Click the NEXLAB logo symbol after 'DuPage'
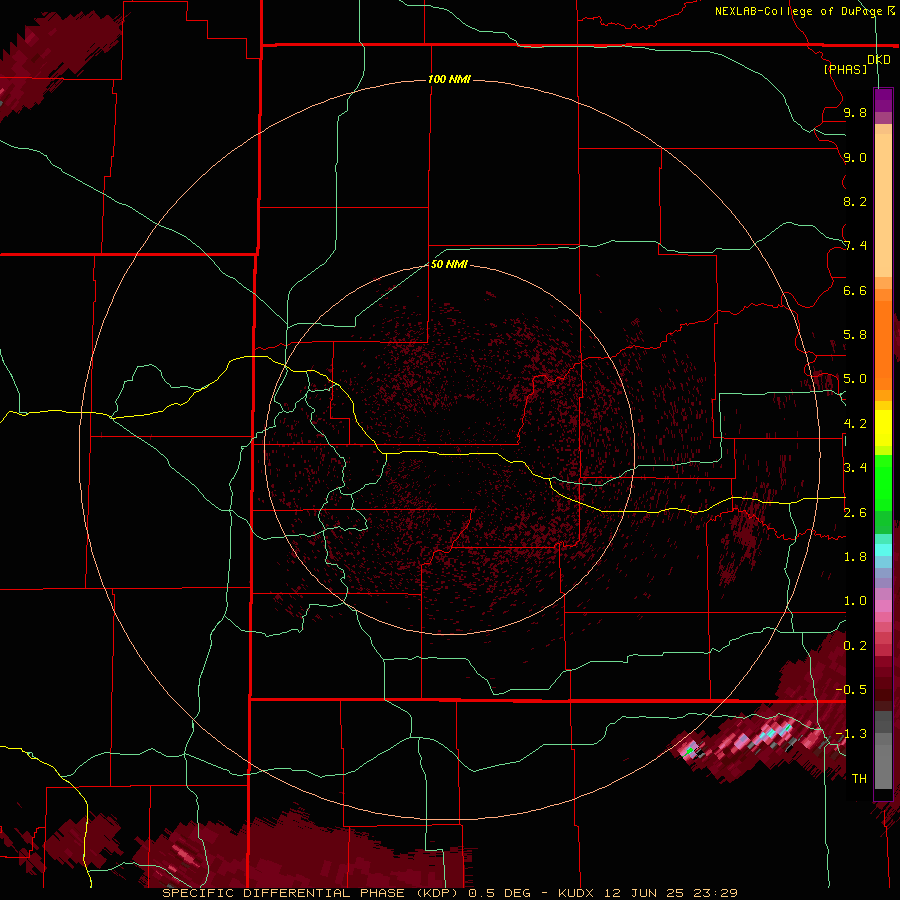 coord(891,10)
